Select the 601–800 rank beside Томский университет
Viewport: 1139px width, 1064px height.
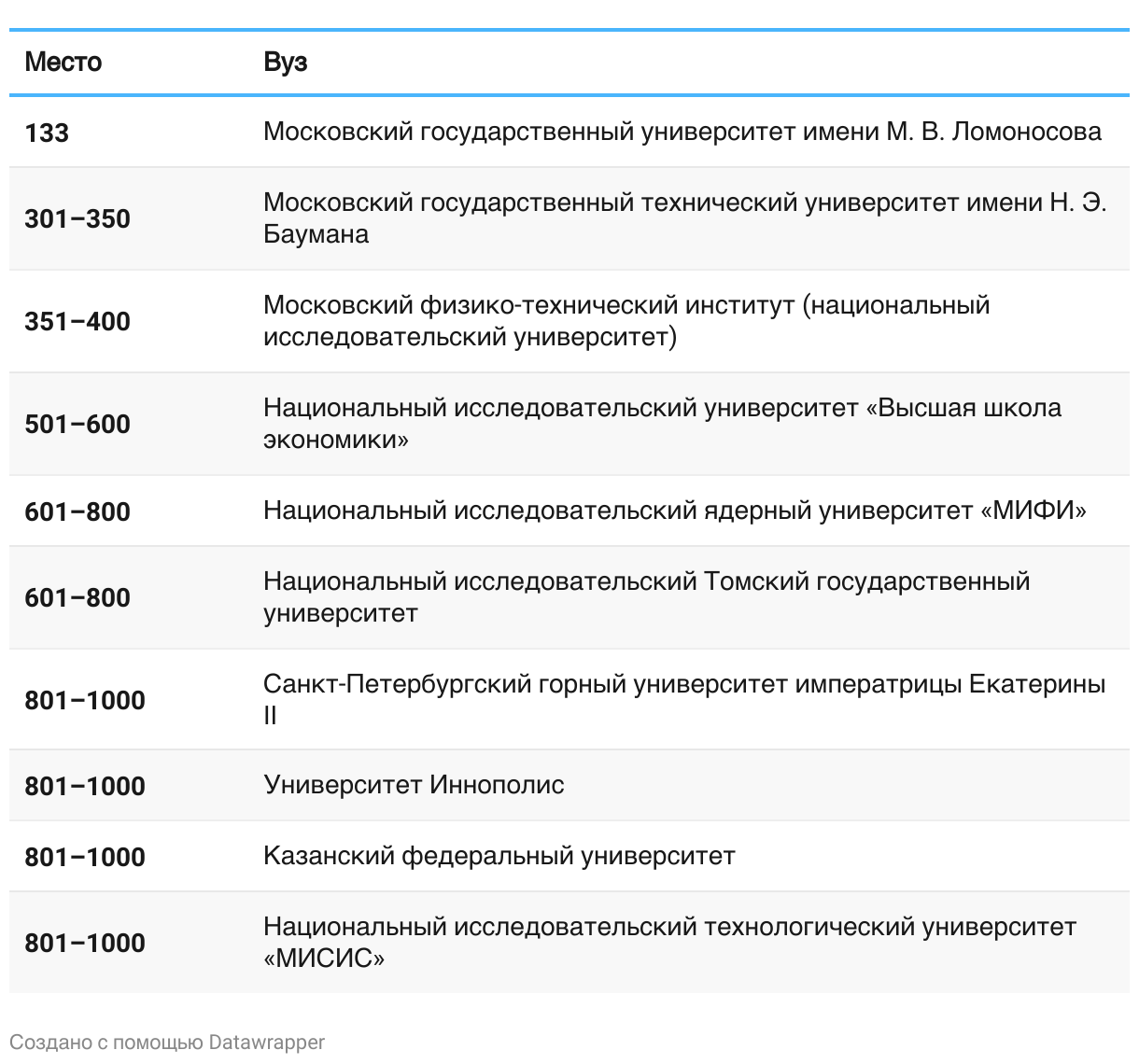tap(77, 597)
